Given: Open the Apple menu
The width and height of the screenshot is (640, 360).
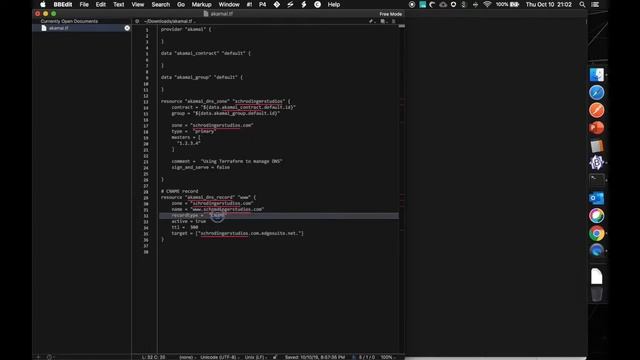Looking at the screenshot, I should pyautogui.click(x=42, y=4).
